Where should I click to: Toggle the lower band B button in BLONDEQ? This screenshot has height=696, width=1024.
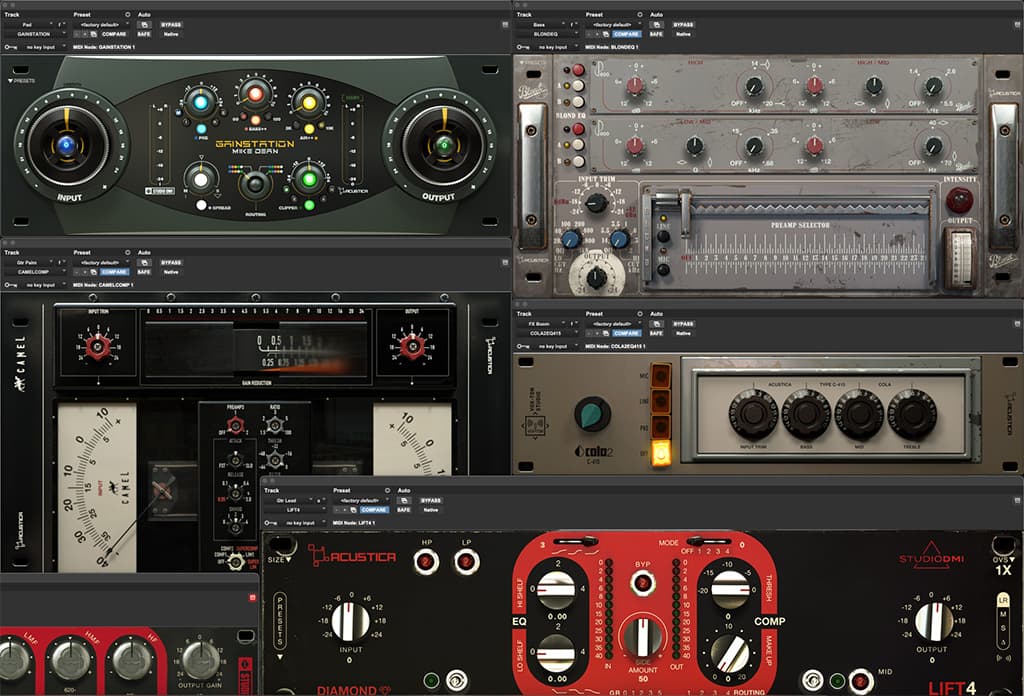pyautogui.click(x=578, y=161)
